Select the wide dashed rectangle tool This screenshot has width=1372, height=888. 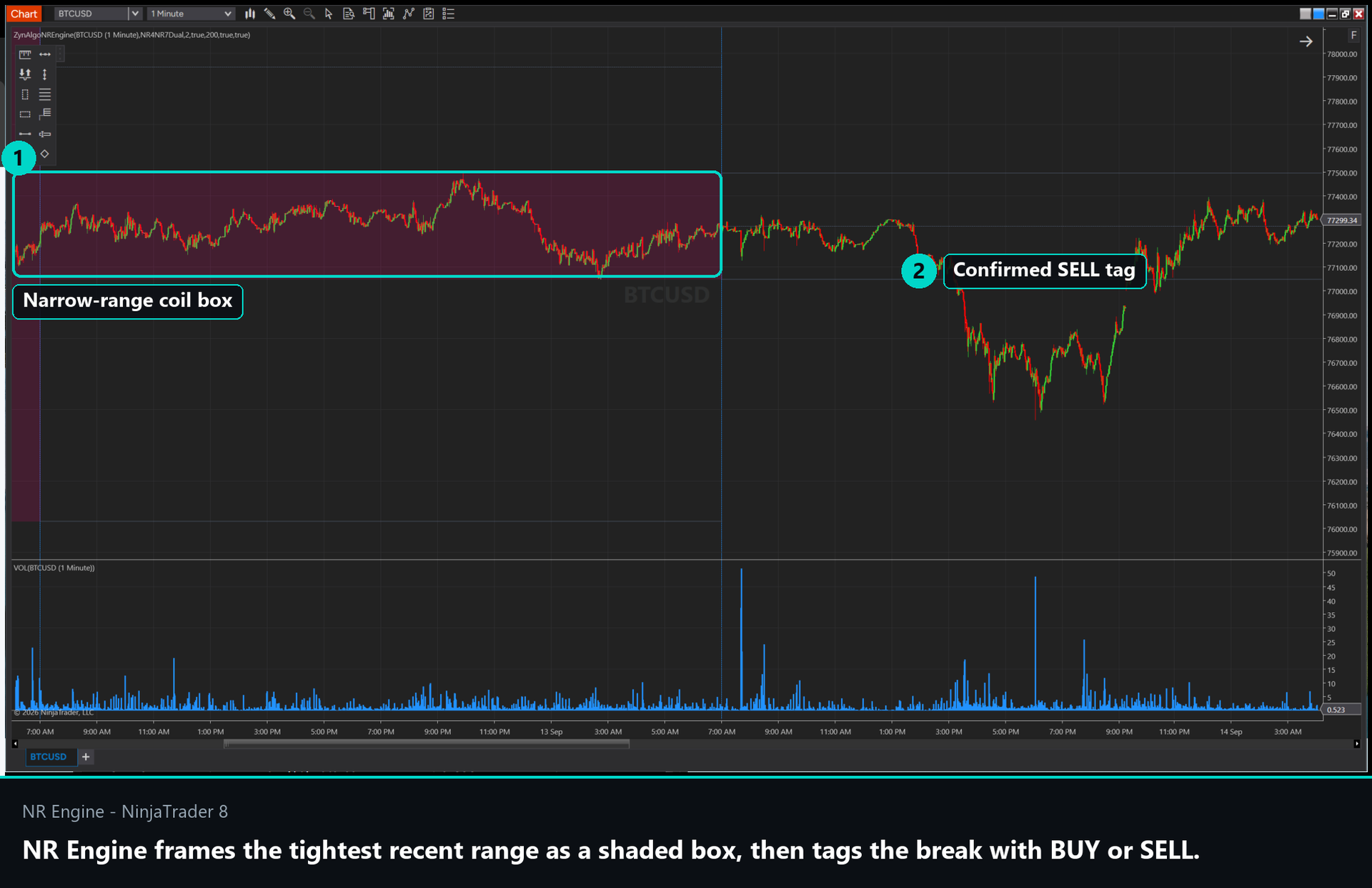[x=25, y=114]
